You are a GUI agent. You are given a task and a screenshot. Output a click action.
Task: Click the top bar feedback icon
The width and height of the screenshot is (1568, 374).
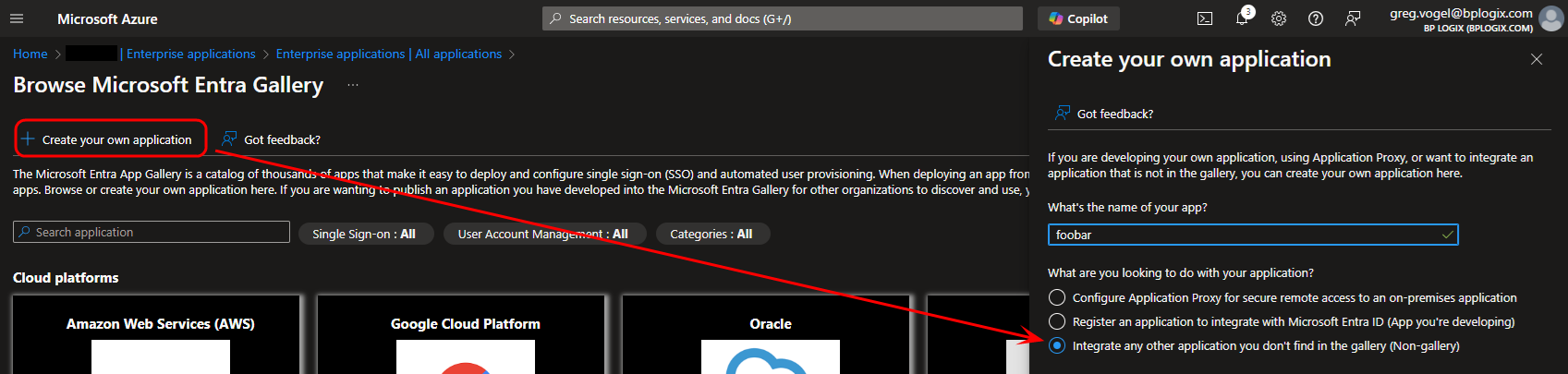(1353, 18)
